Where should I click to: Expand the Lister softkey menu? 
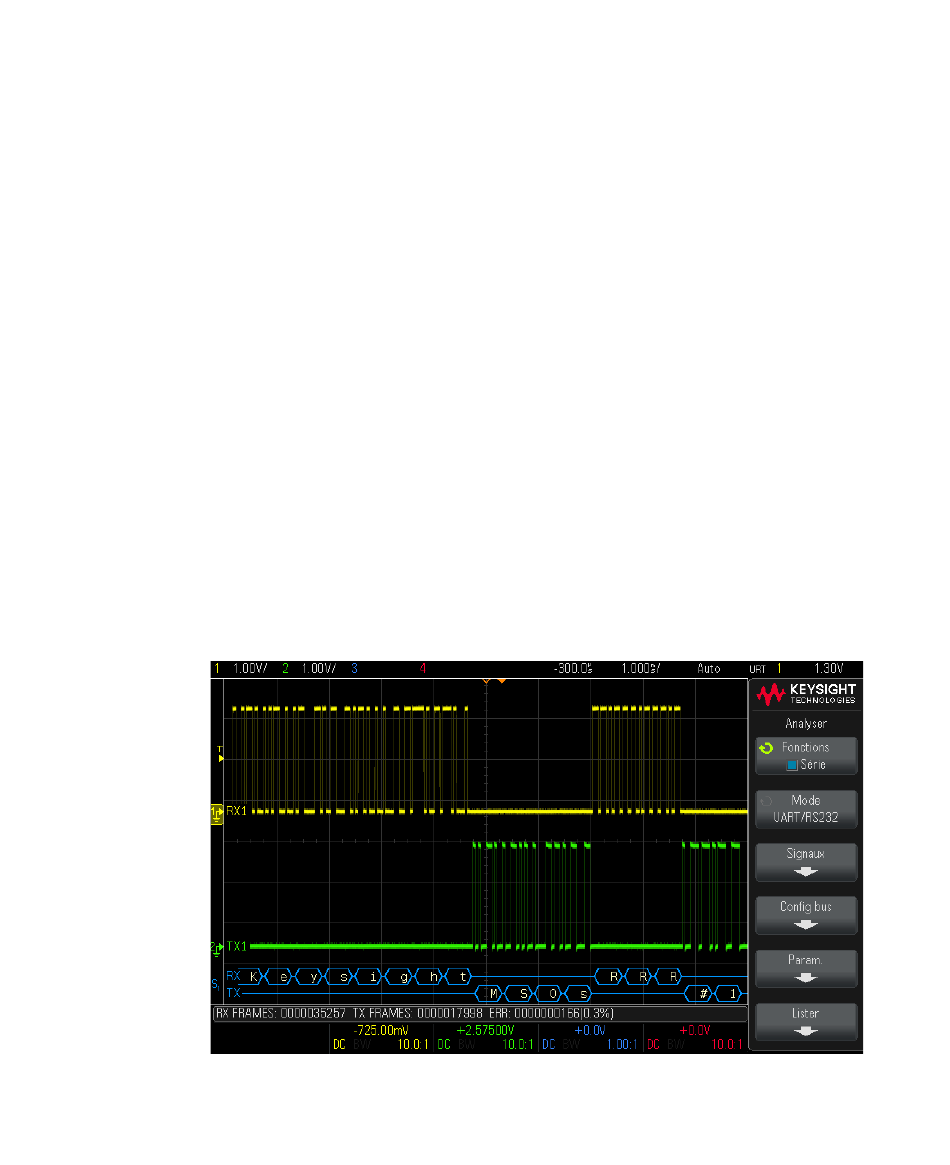tap(806, 1022)
